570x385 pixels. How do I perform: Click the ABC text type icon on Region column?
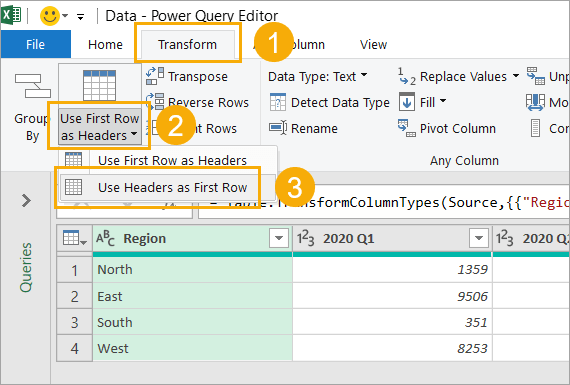click(105, 238)
